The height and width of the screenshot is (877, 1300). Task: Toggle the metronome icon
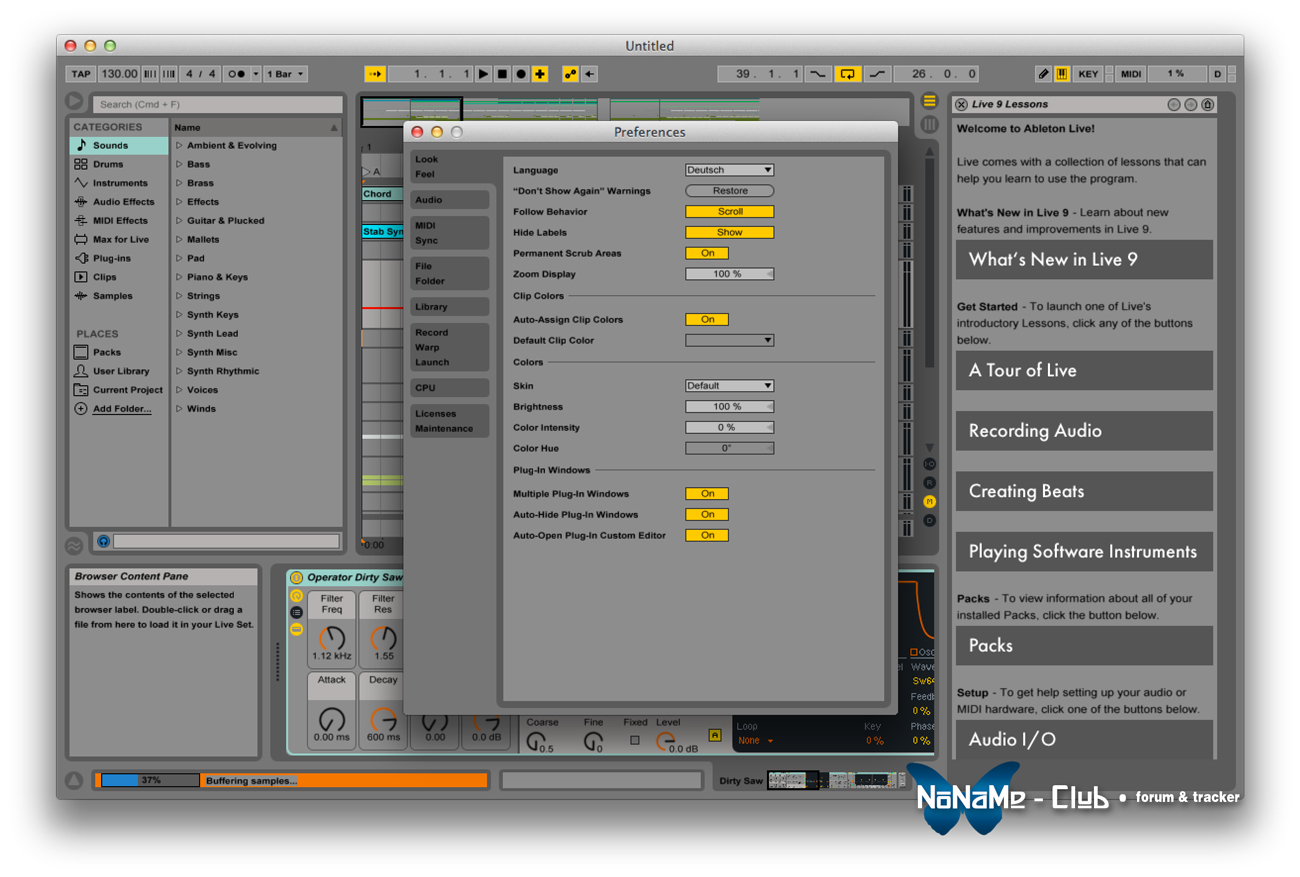236,74
